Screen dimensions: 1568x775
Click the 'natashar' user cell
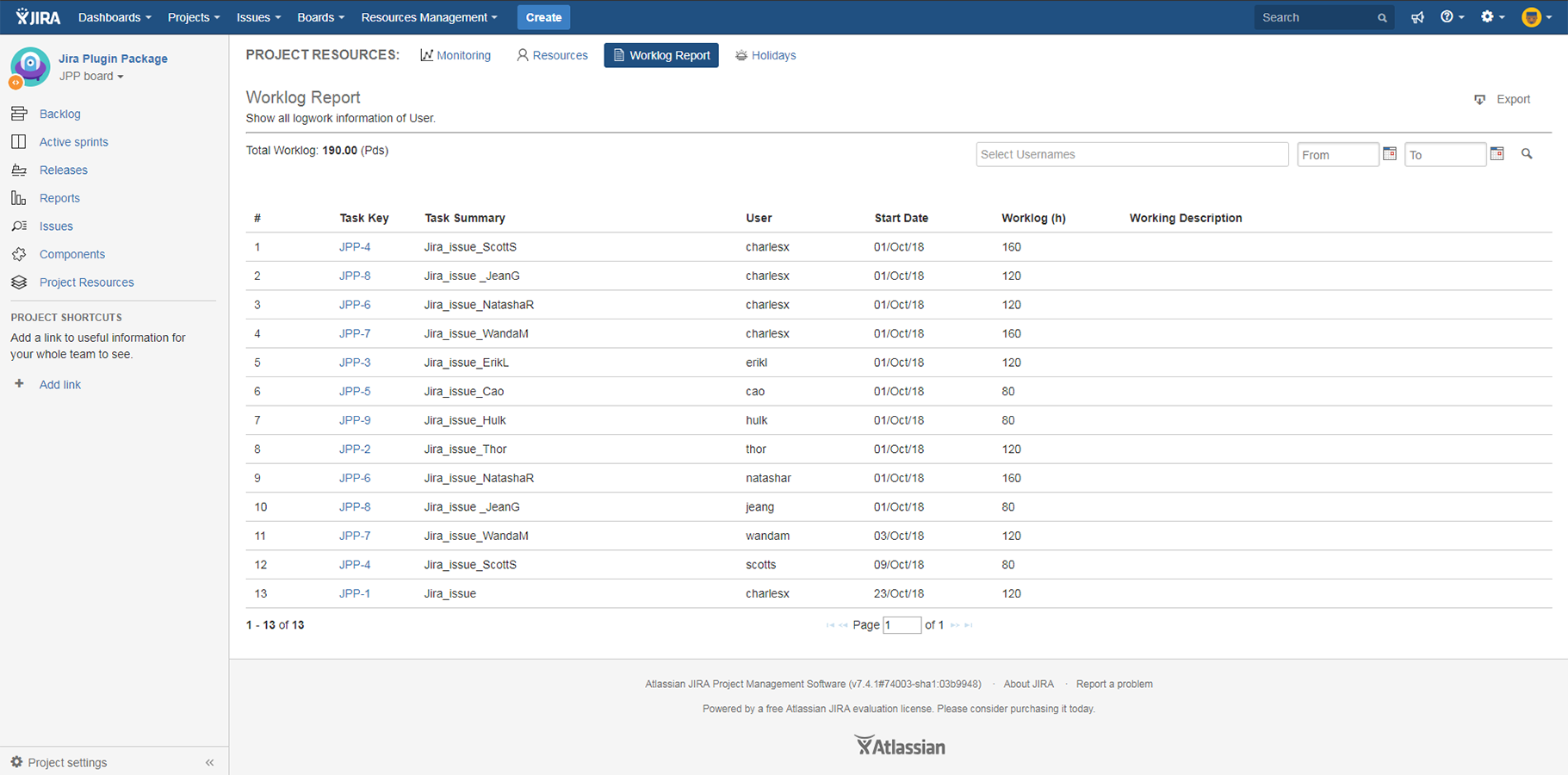(x=768, y=478)
